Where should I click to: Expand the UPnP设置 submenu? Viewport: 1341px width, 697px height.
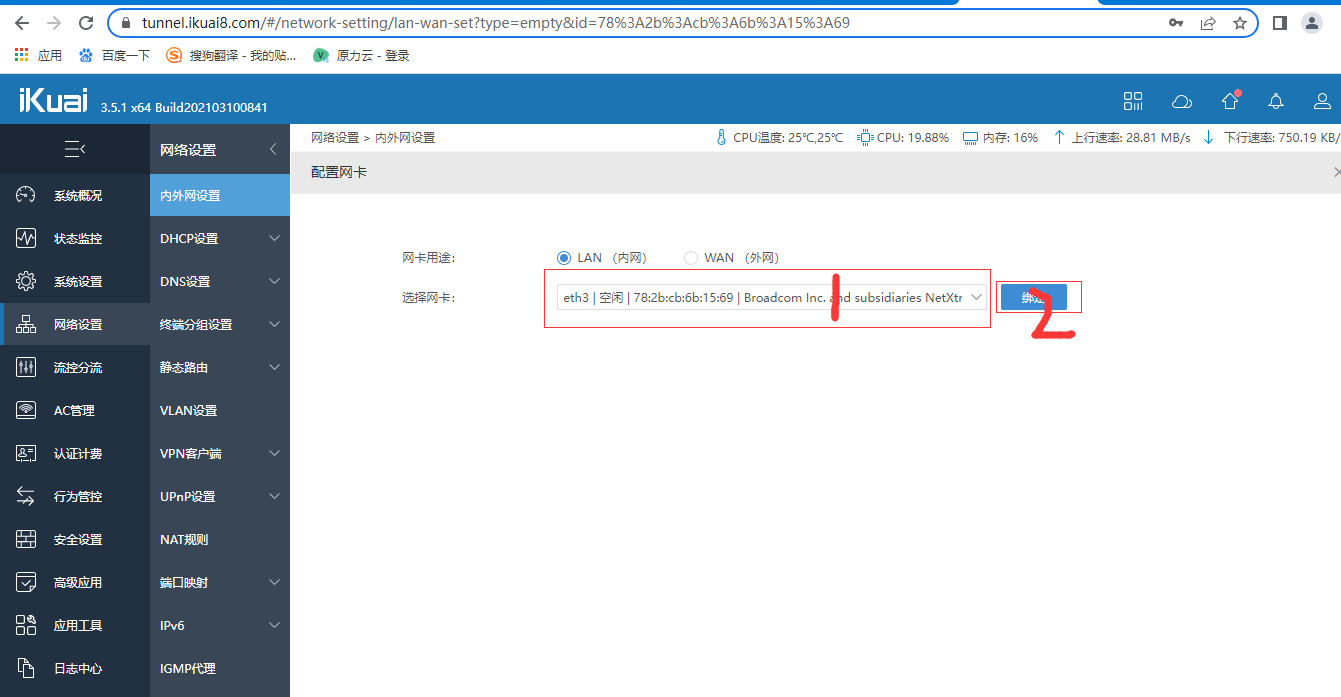[220, 496]
